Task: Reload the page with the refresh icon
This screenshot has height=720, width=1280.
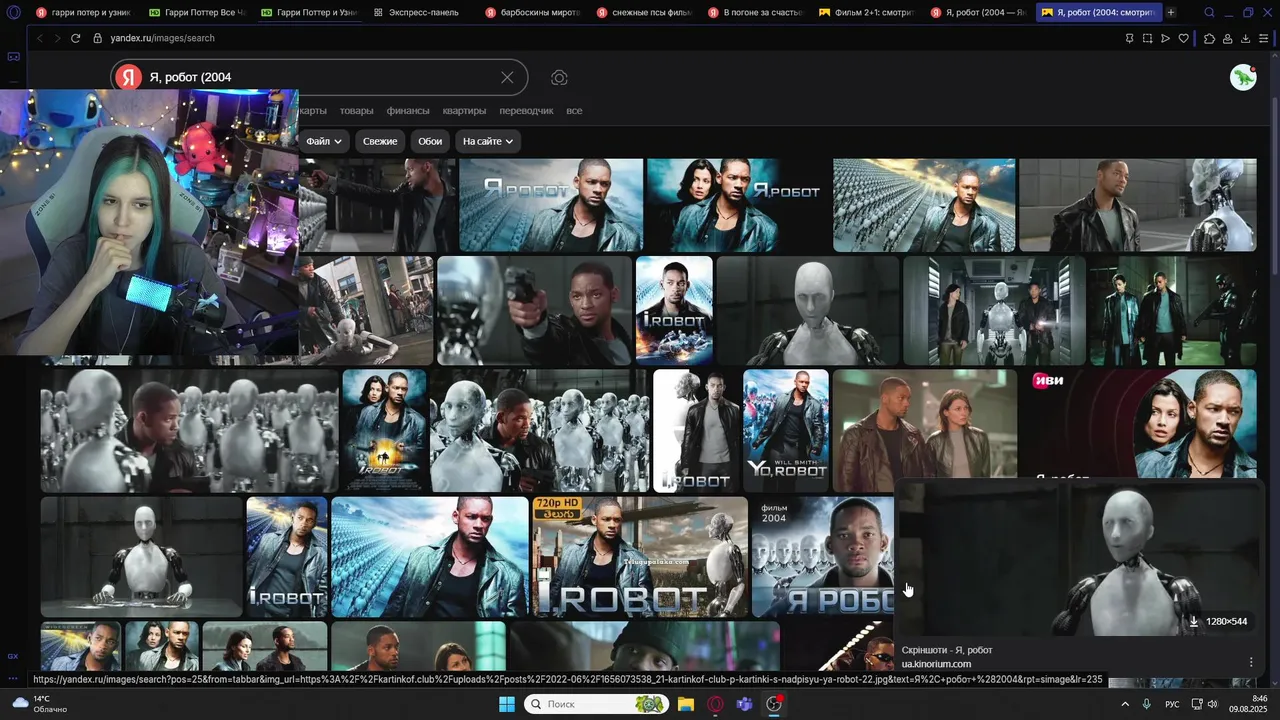Action: [75, 38]
